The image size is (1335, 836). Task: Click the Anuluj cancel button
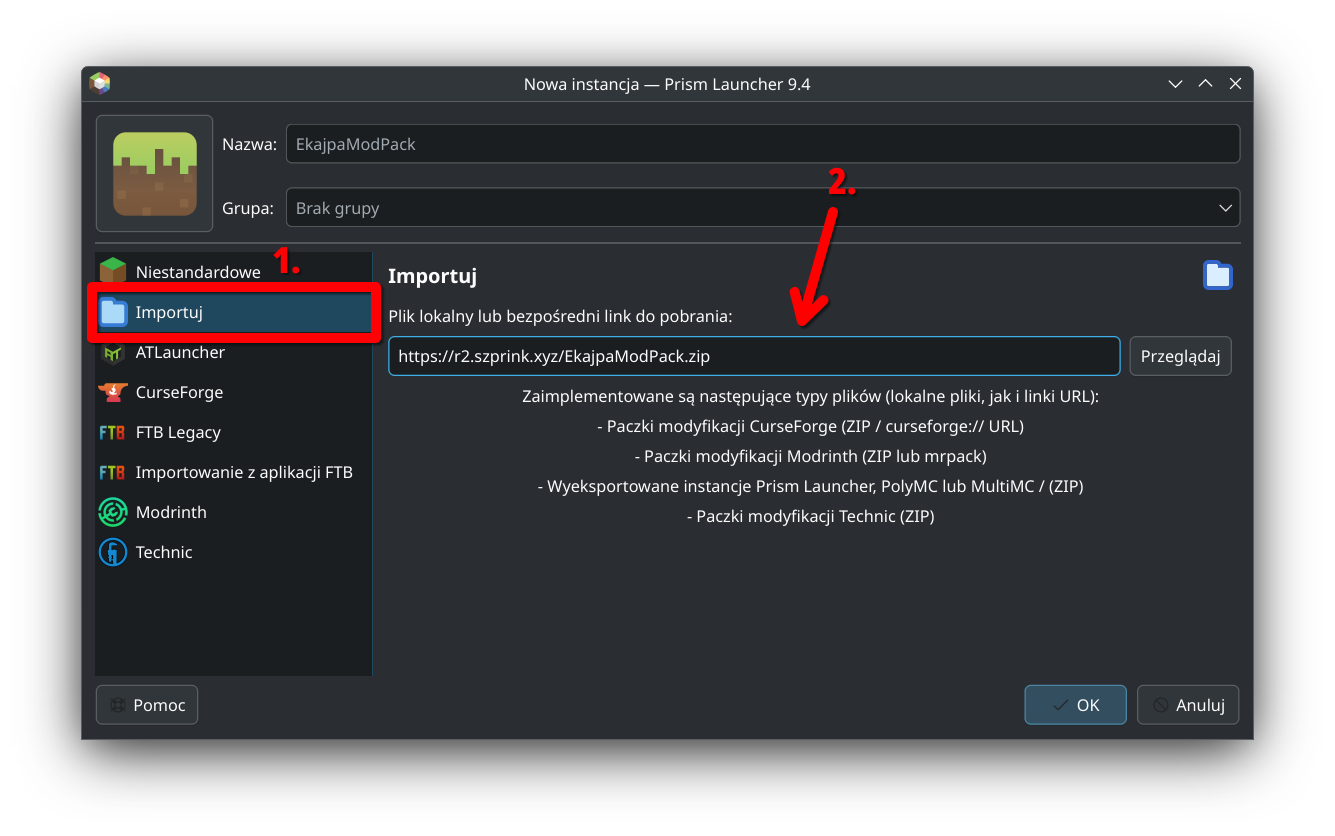coord(1188,705)
